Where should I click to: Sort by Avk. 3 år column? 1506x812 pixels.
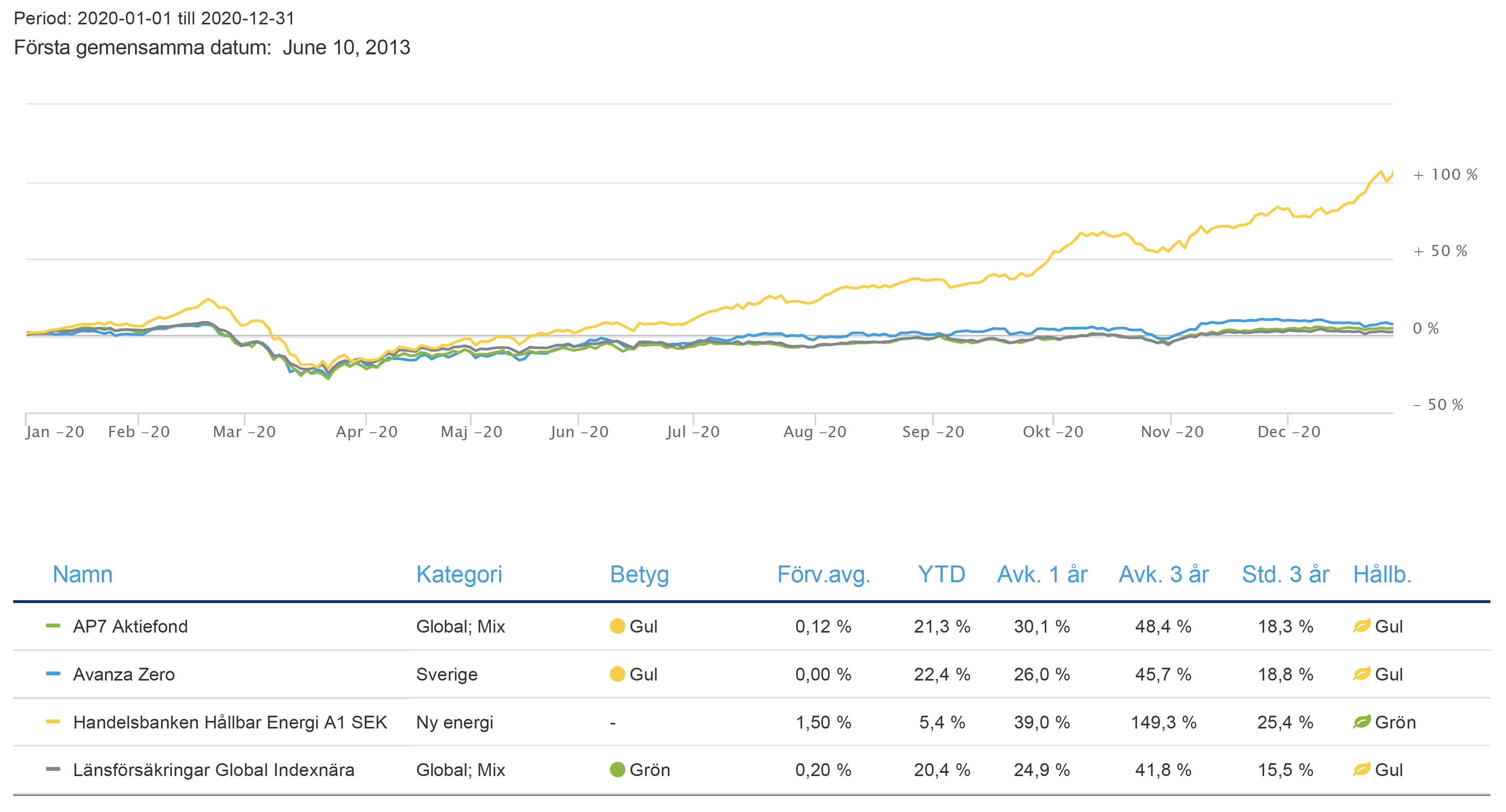click(1163, 575)
